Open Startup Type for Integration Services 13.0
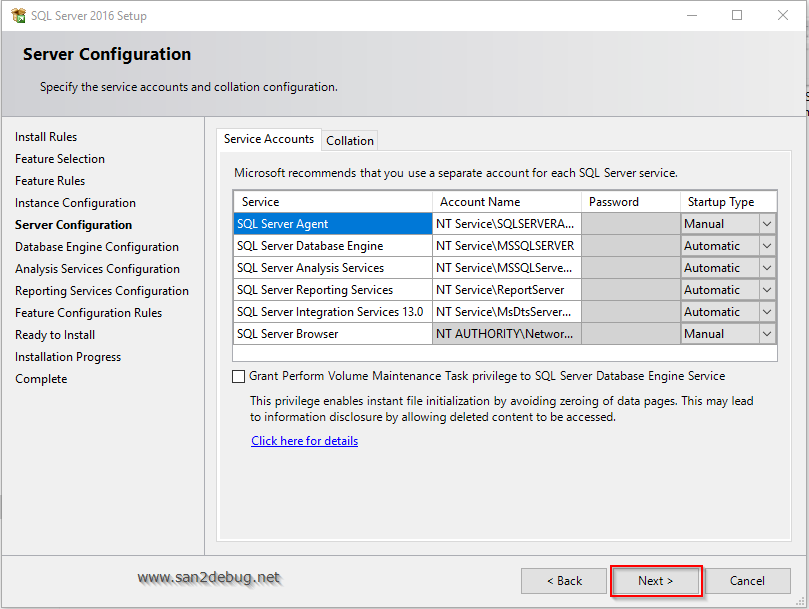 pyautogui.click(x=767, y=312)
